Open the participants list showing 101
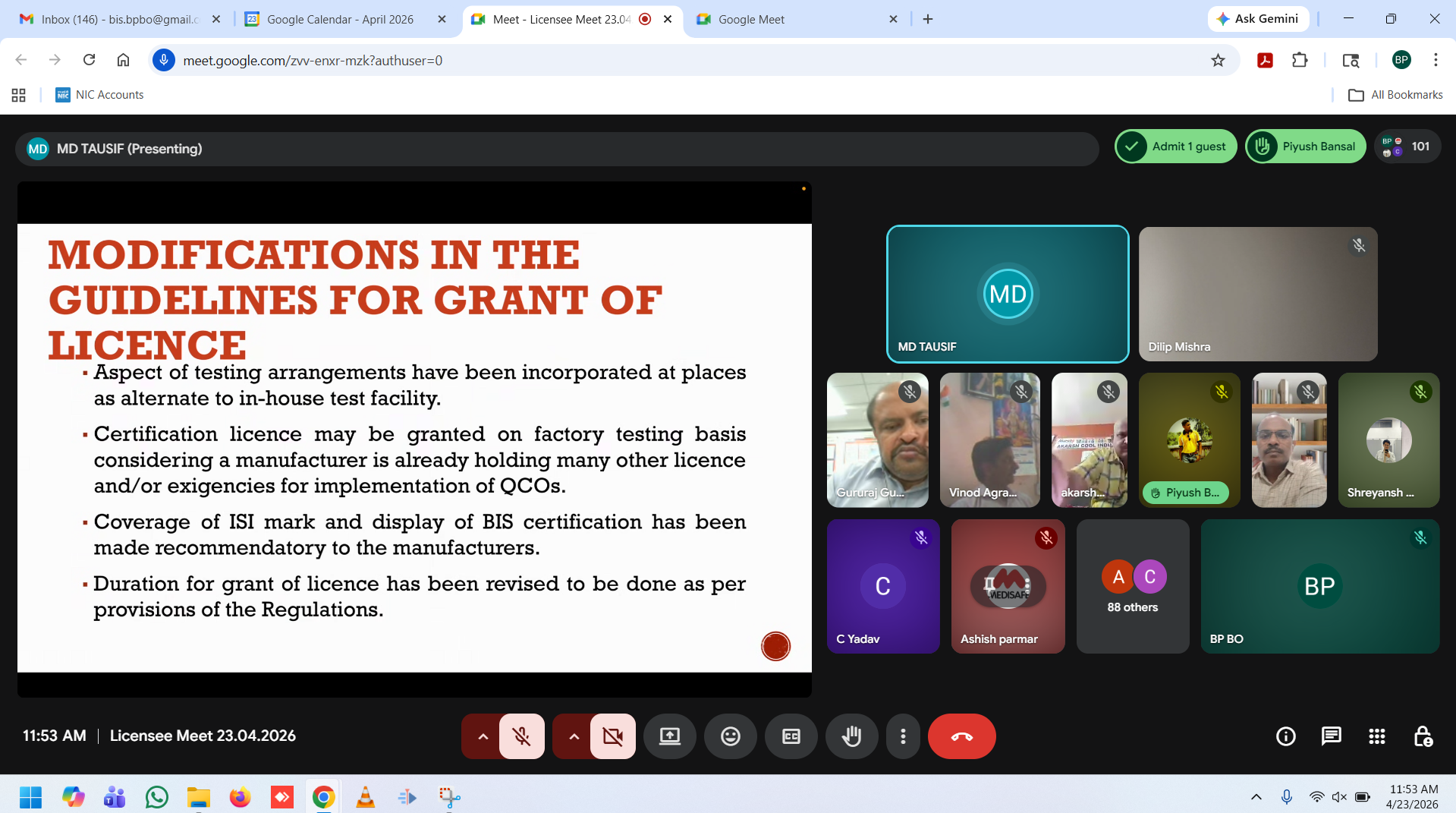Image resolution: width=1456 pixels, height=813 pixels. click(1407, 147)
